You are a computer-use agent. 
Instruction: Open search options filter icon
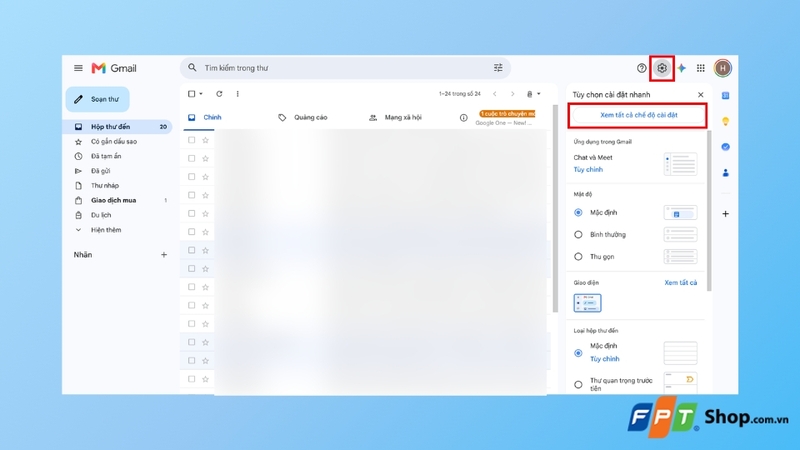(498, 67)
